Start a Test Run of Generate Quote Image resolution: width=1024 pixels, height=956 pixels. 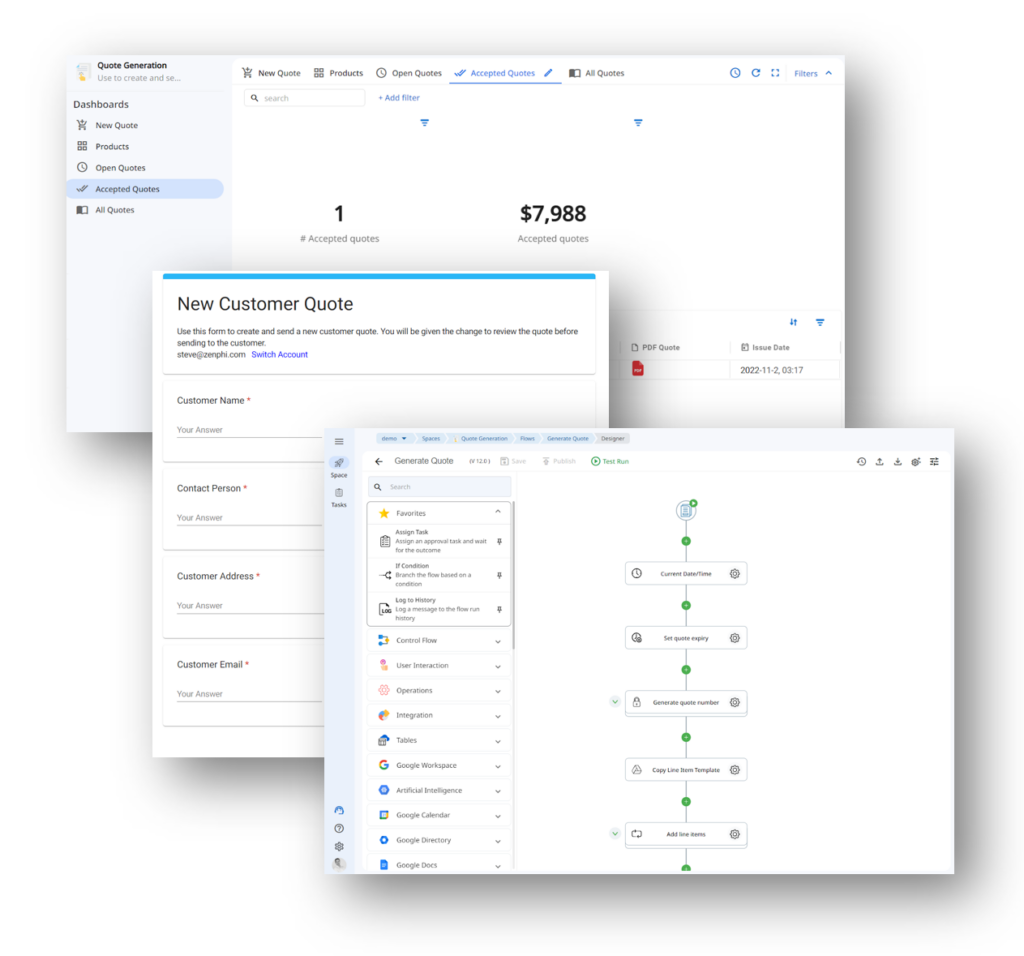610,461
